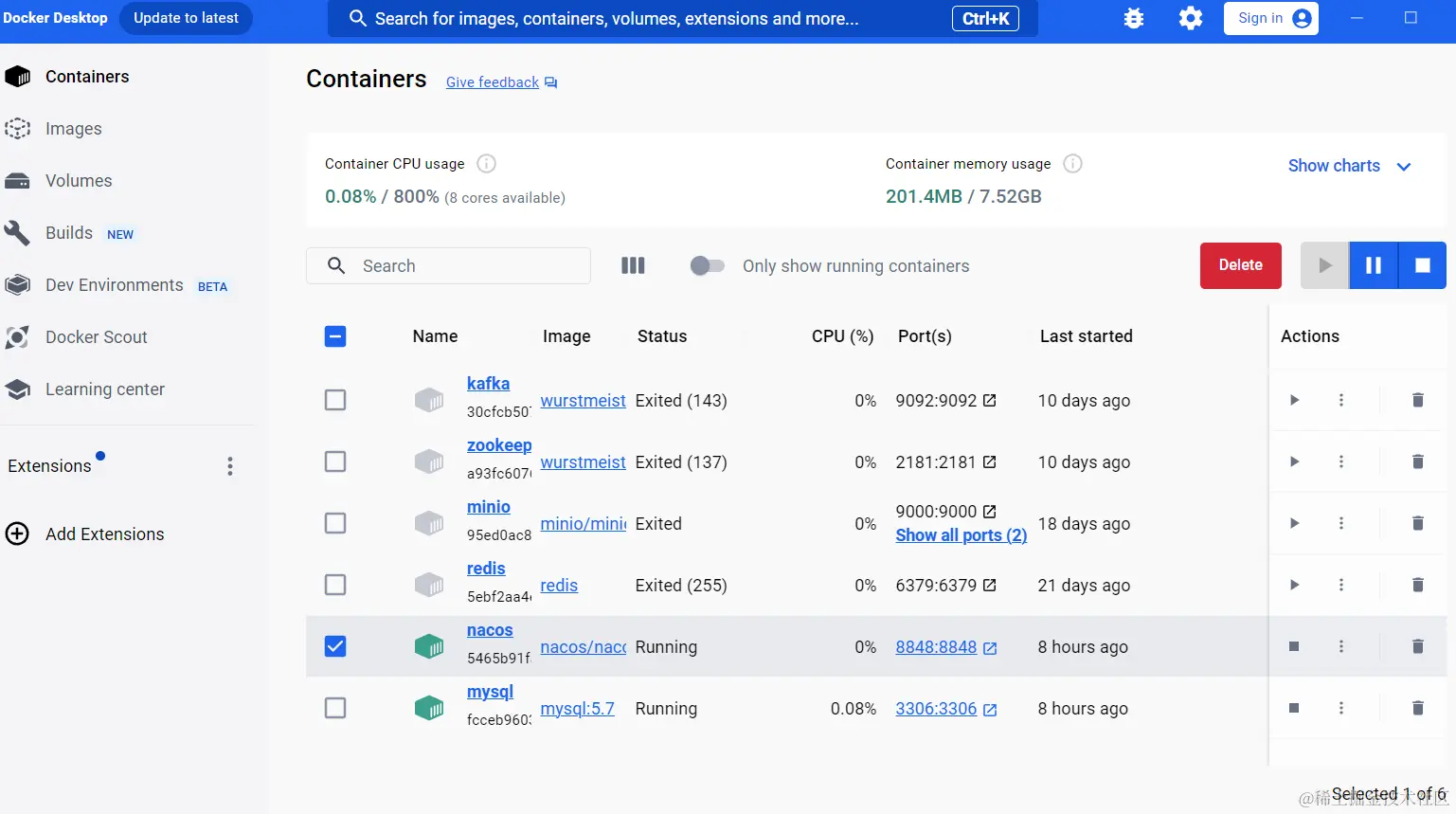
Task: Expand Show charts chevron
Action: click(1404, 167)
